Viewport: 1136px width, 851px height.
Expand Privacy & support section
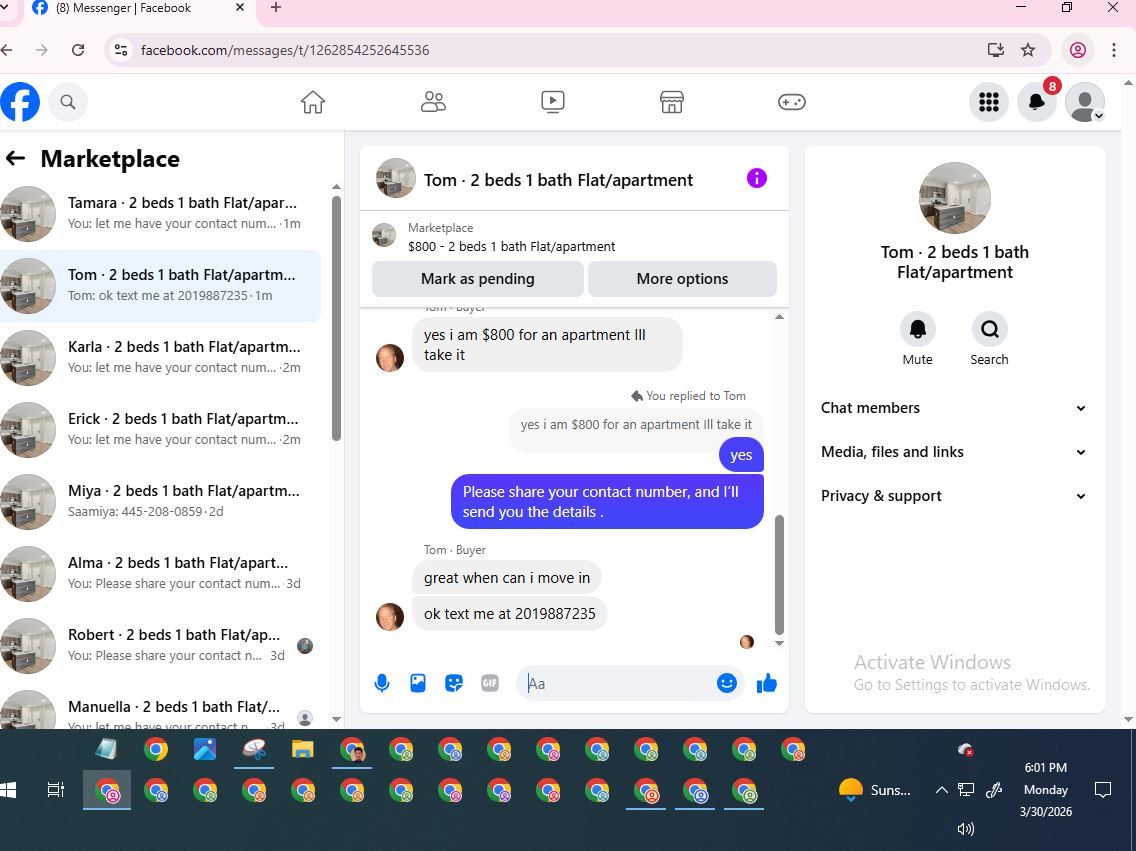click(954, 496)
